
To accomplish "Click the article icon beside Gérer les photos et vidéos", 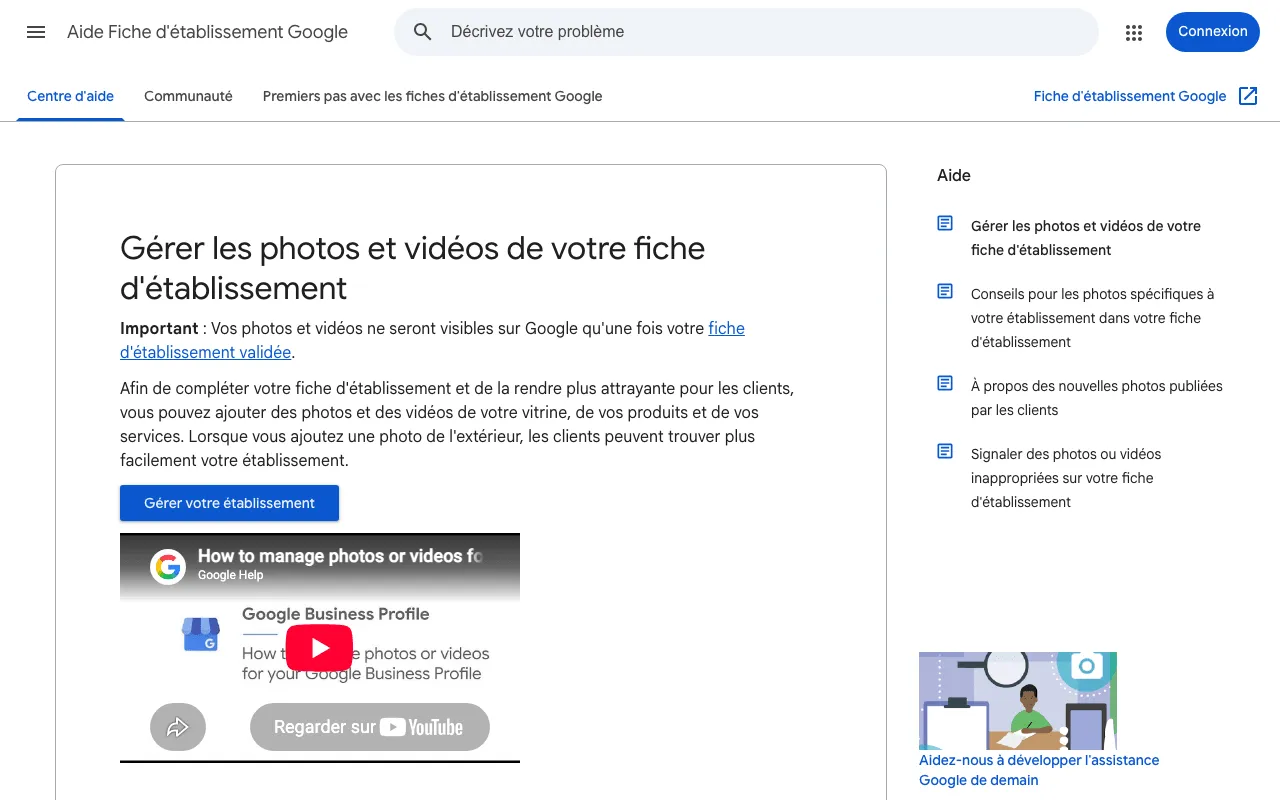I will [945, 223].
